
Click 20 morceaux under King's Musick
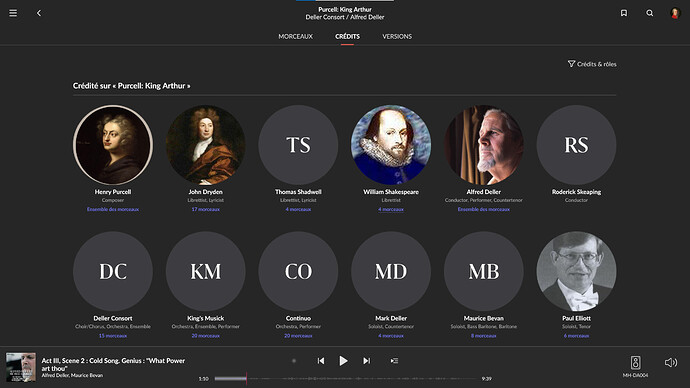click(206, 336)
